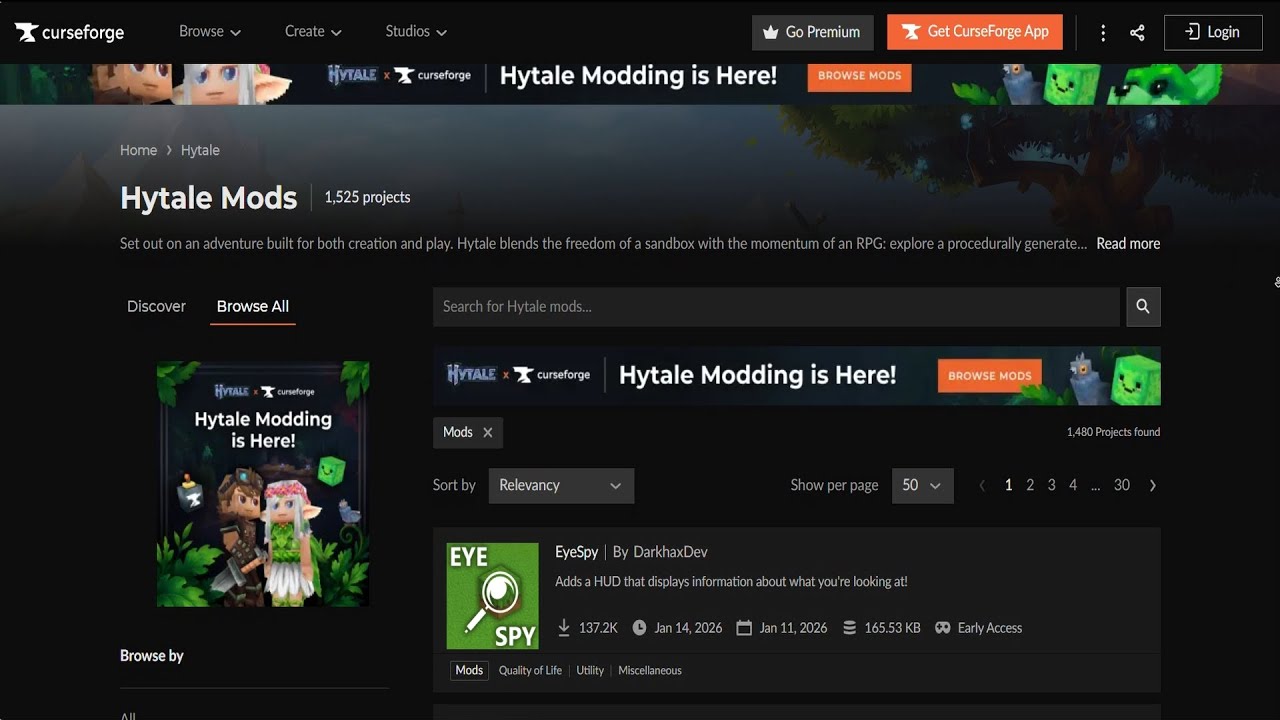Go to page 3
The image size is (1280, 720).
[x=1051, y=485]
